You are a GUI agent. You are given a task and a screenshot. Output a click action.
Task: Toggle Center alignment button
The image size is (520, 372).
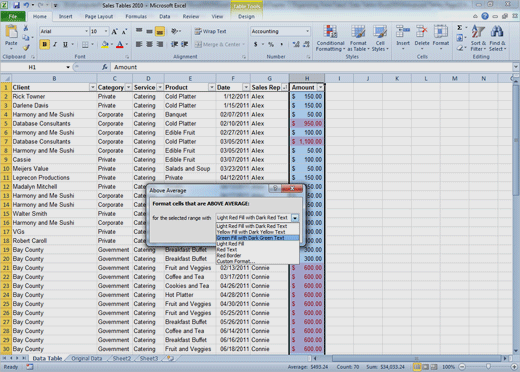point(150,44)
